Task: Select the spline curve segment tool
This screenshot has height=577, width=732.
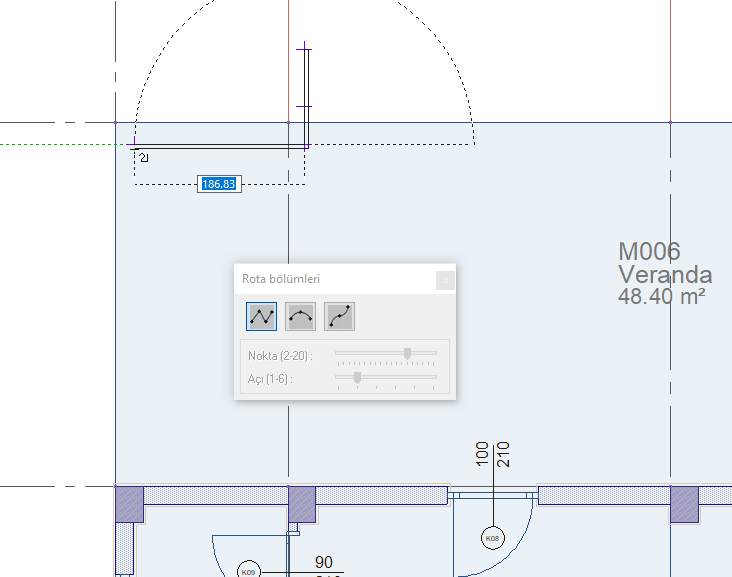Action: 339,316
